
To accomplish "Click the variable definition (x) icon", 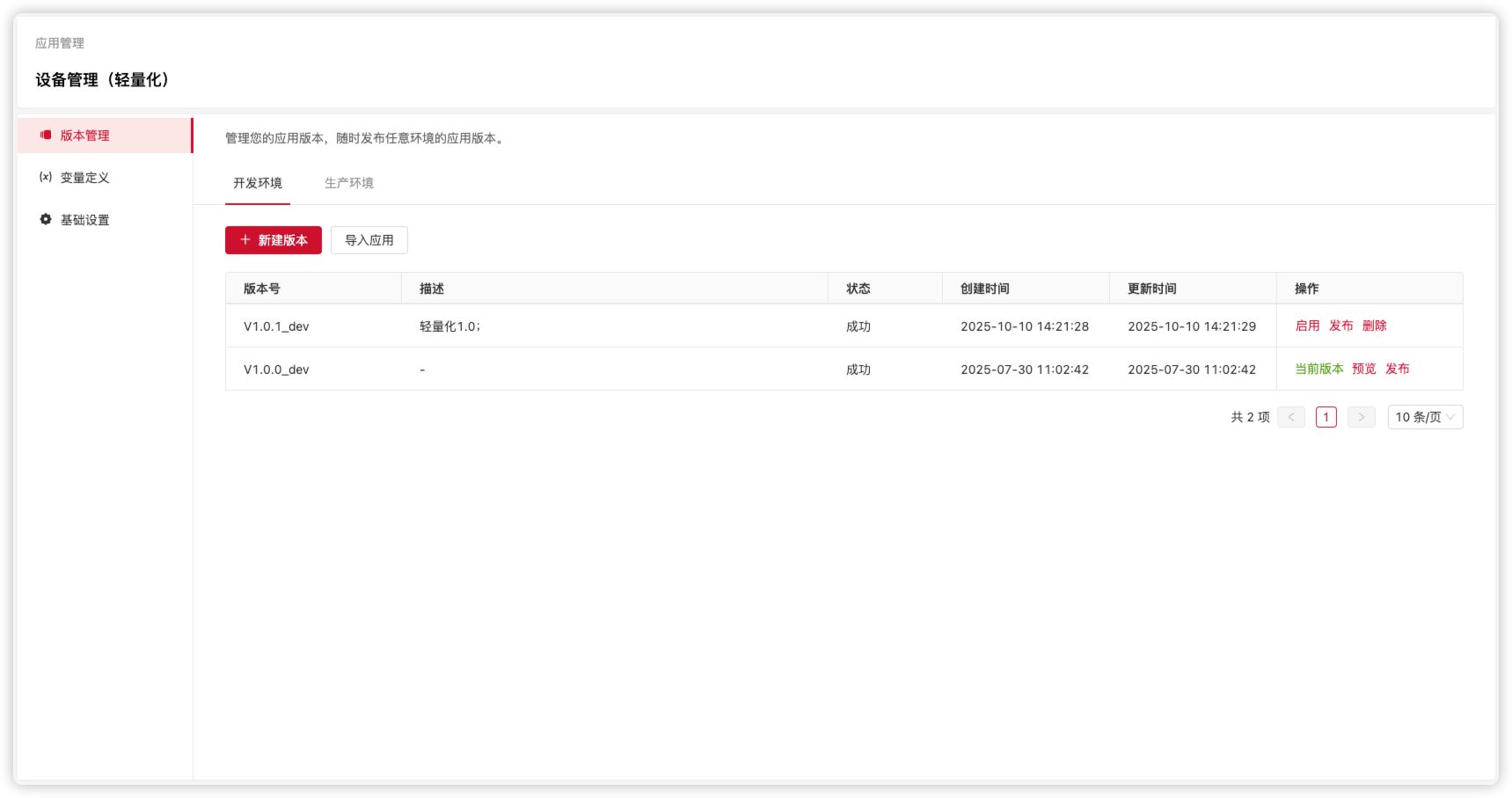I will [46, 178].
